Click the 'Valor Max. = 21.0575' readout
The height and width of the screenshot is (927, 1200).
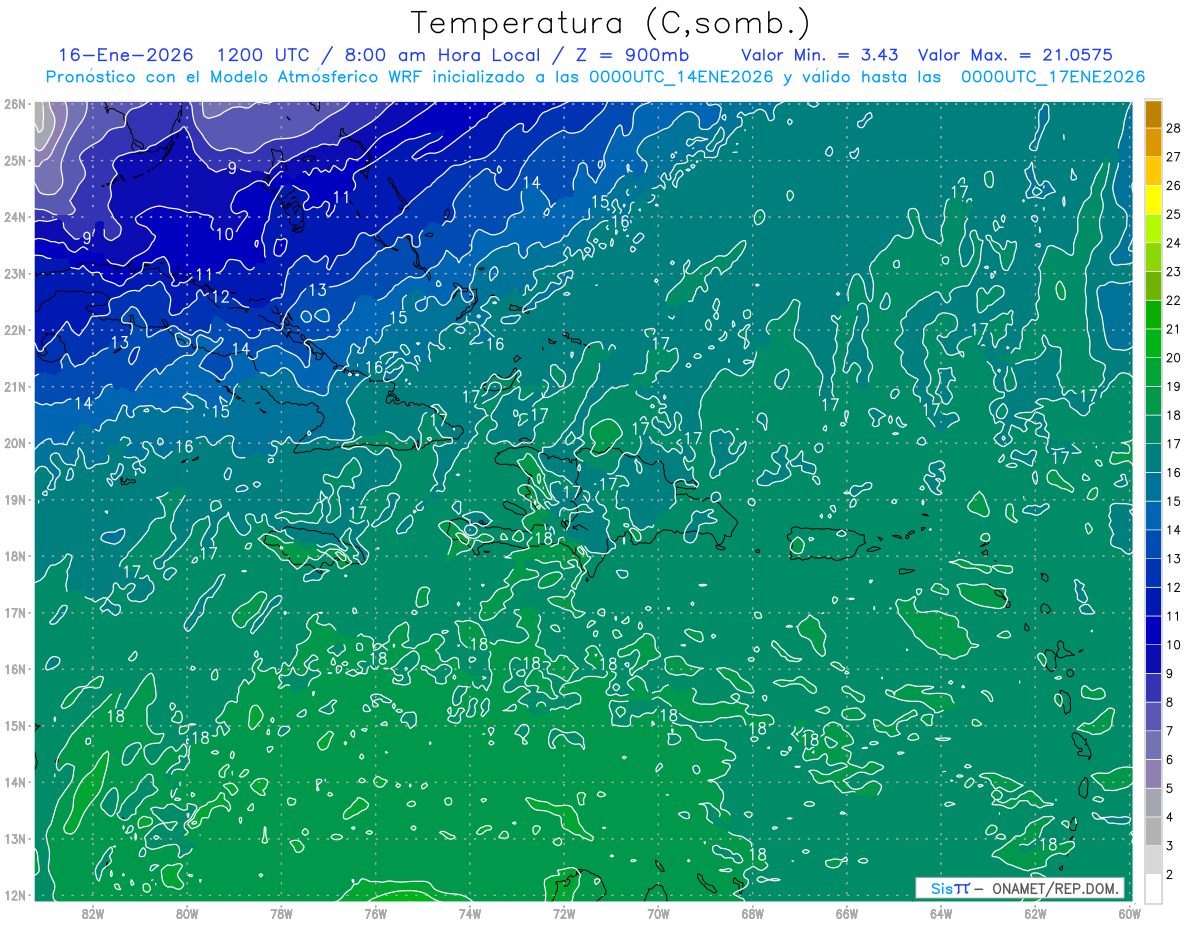click(x=1015, y=55)
